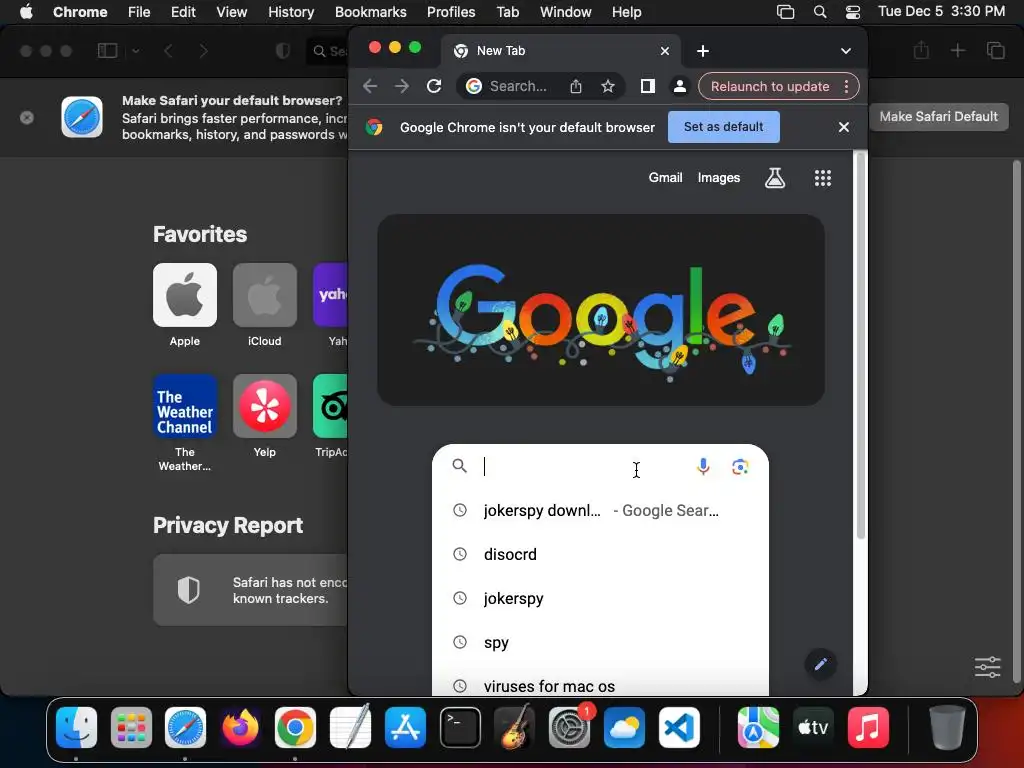Click Chrome's back arrow
The image size is (1024, 768).
(370, 86)
